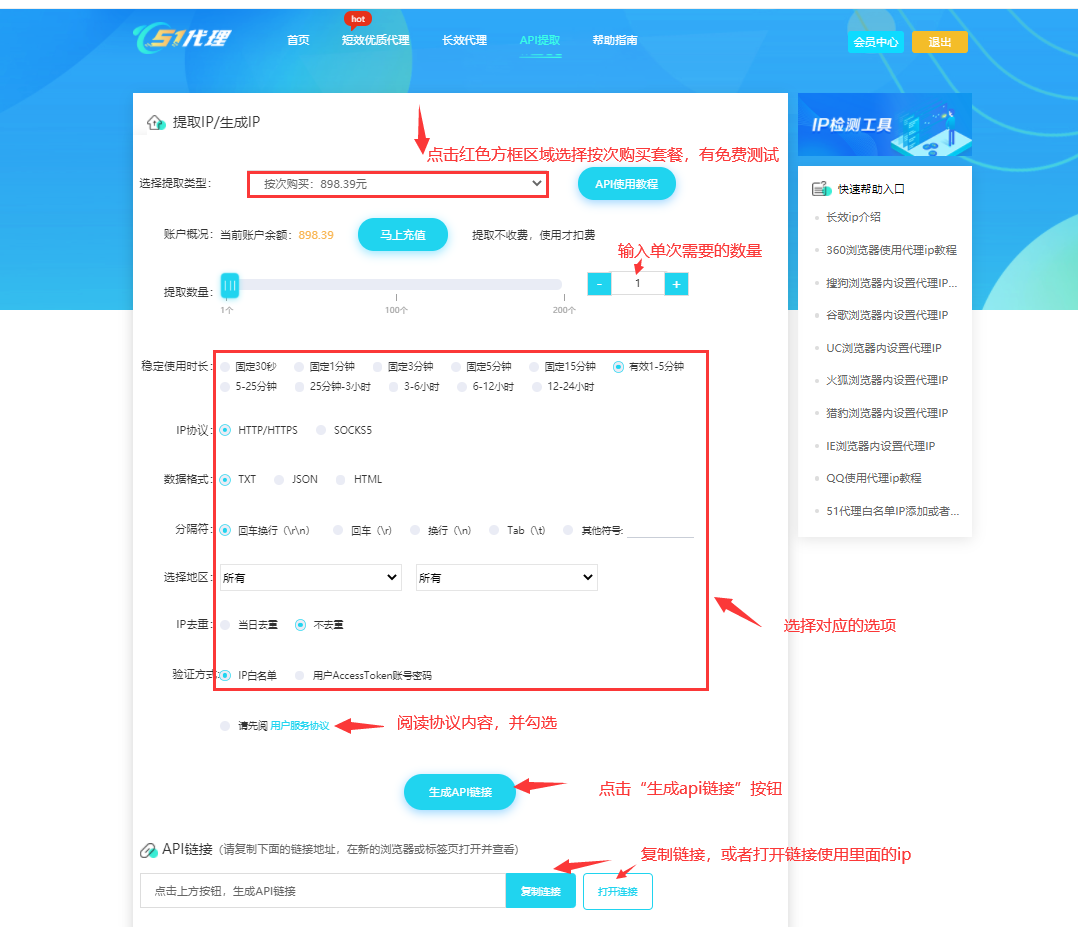Increase quantity with the plus button

click(676, 284)
